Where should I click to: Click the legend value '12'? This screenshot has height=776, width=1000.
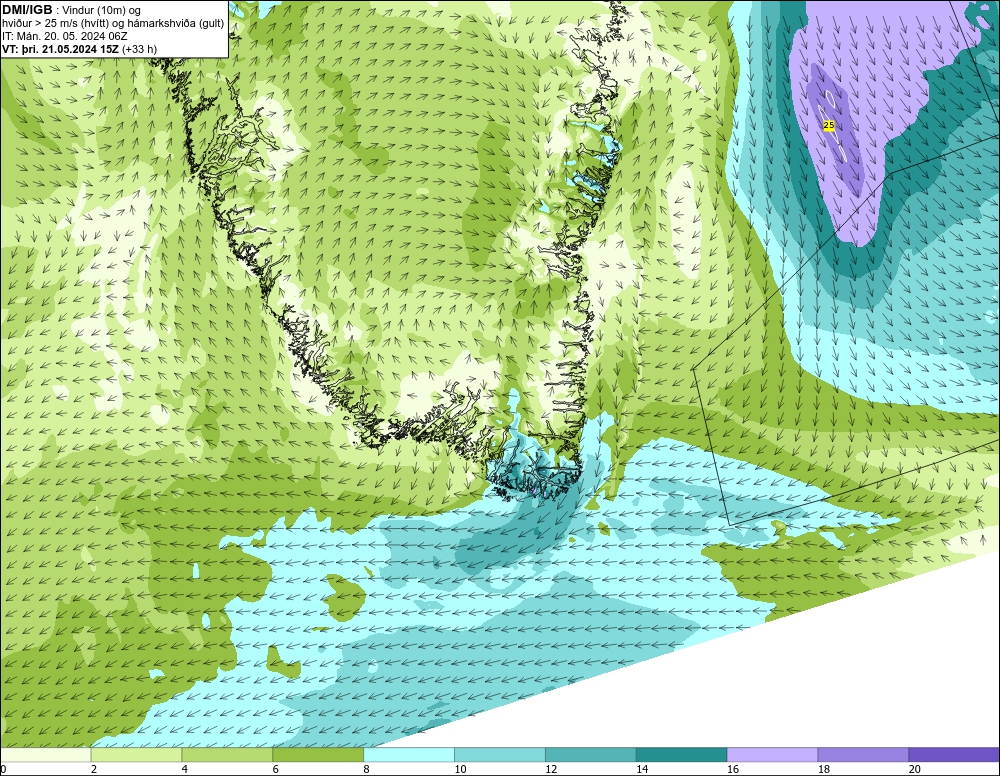click(551, 769)
